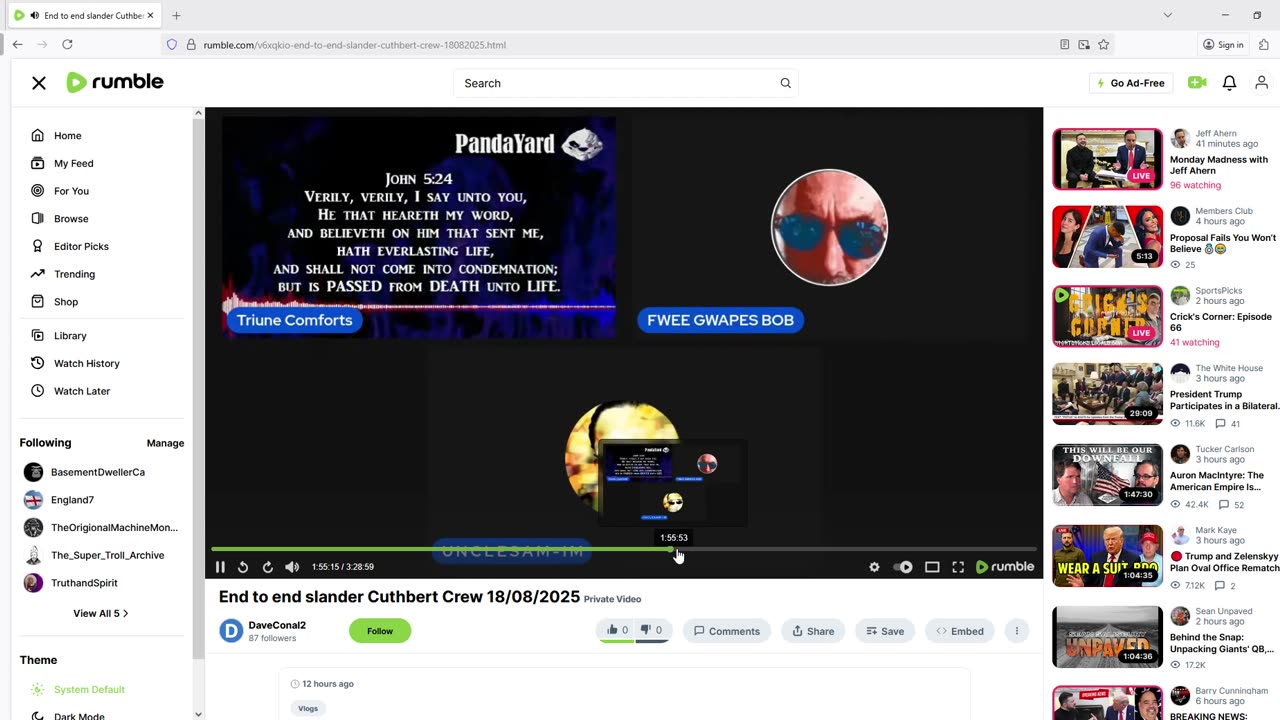Viewport: 1280px width, 720px height.
Task: Dislike the video with thumbs down
Action: 651,630
